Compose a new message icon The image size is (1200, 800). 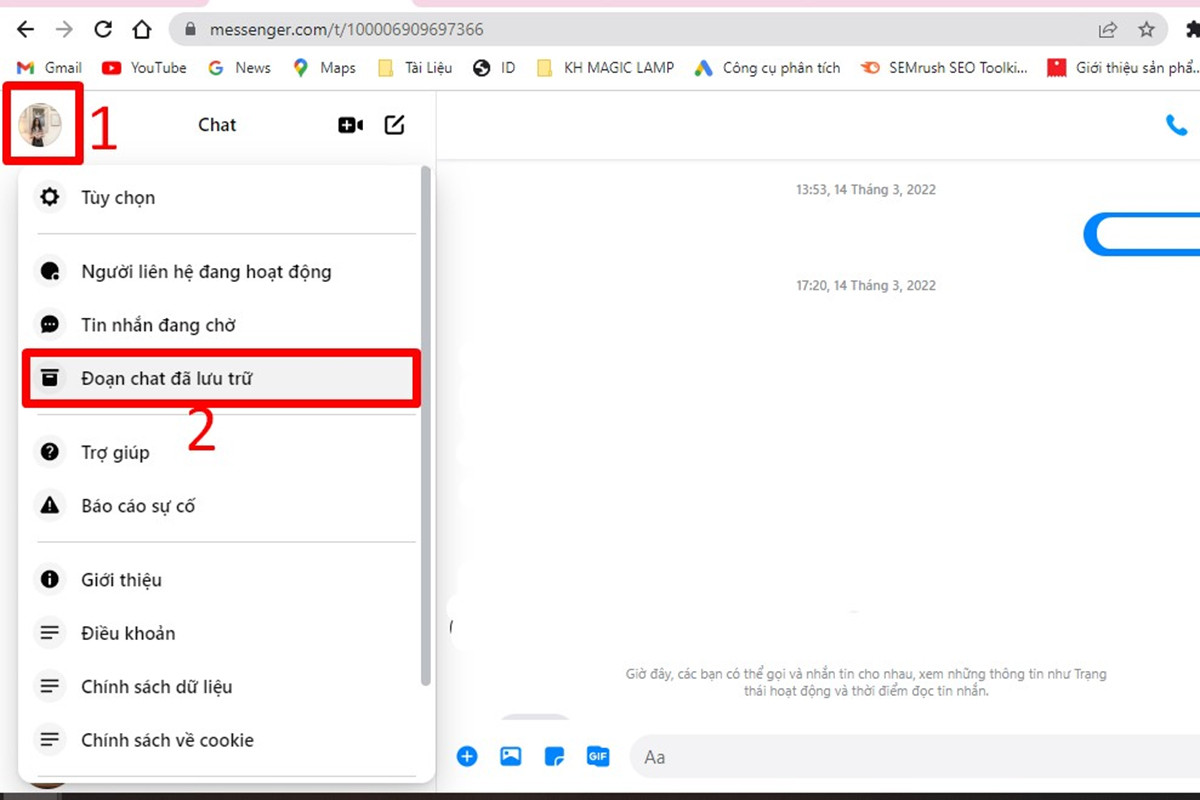395,125
